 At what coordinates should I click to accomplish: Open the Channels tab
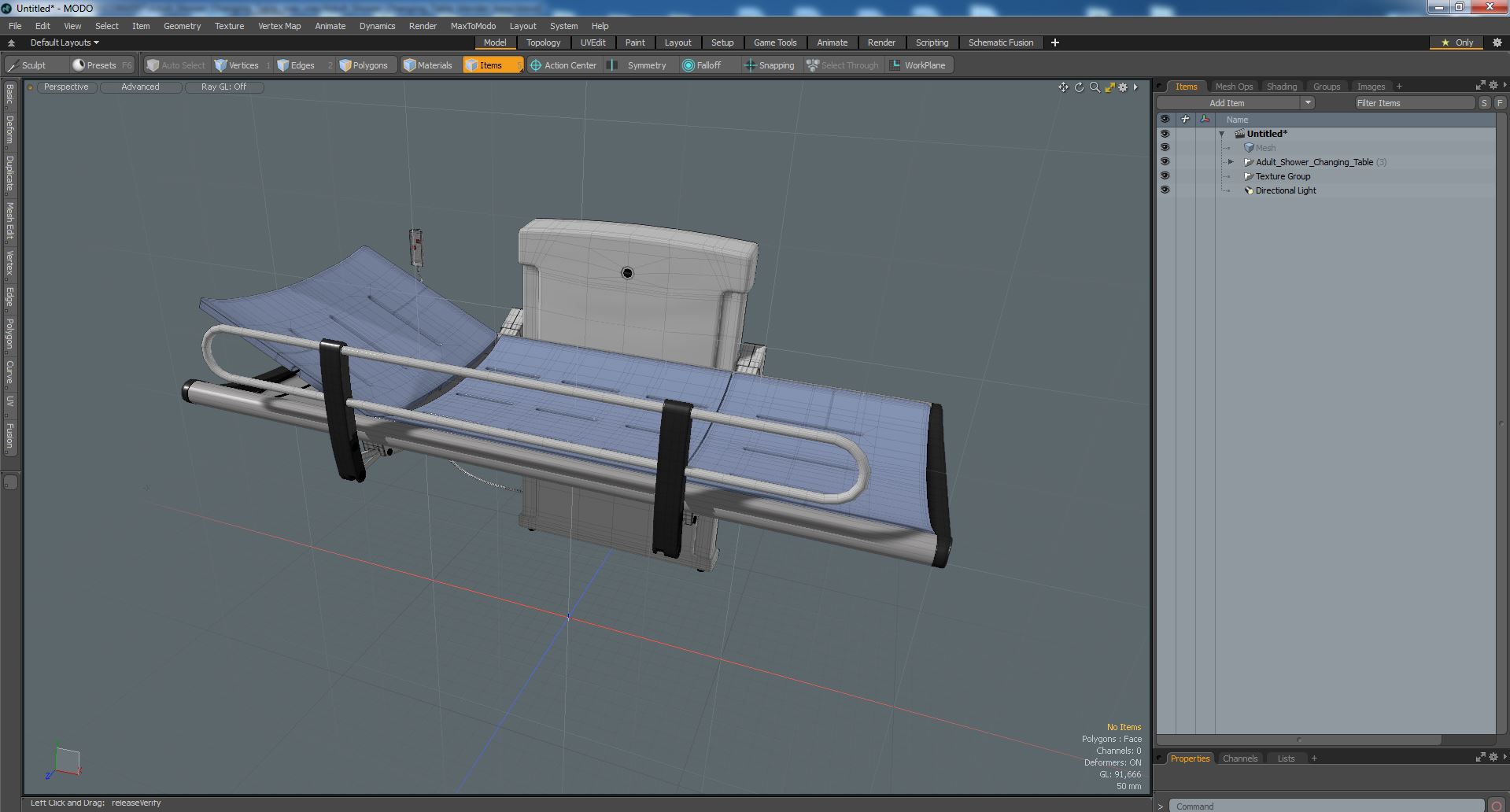(x=1240, y=758)
